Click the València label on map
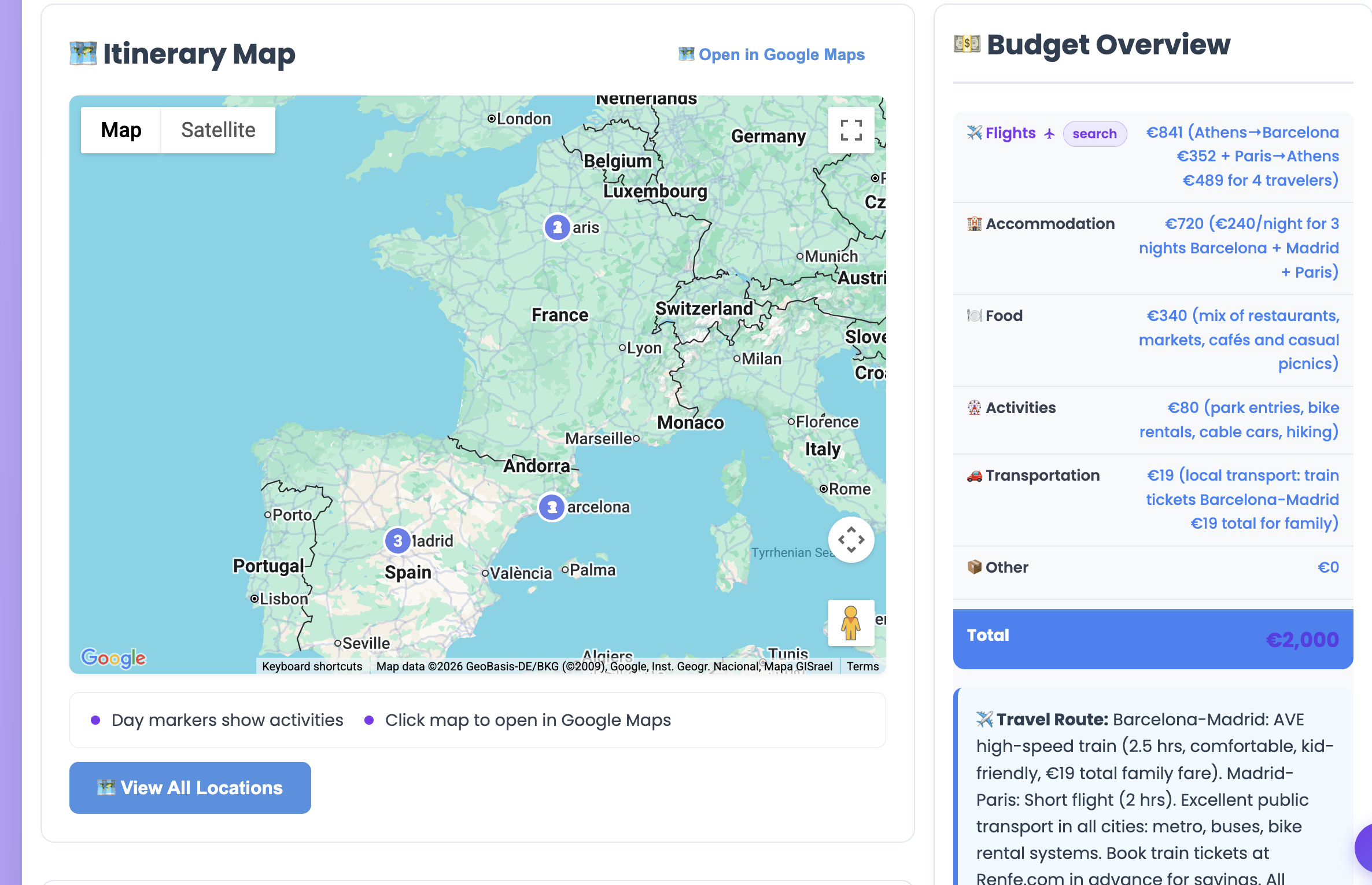1372x885 pixels. click(x=521, y=573)
